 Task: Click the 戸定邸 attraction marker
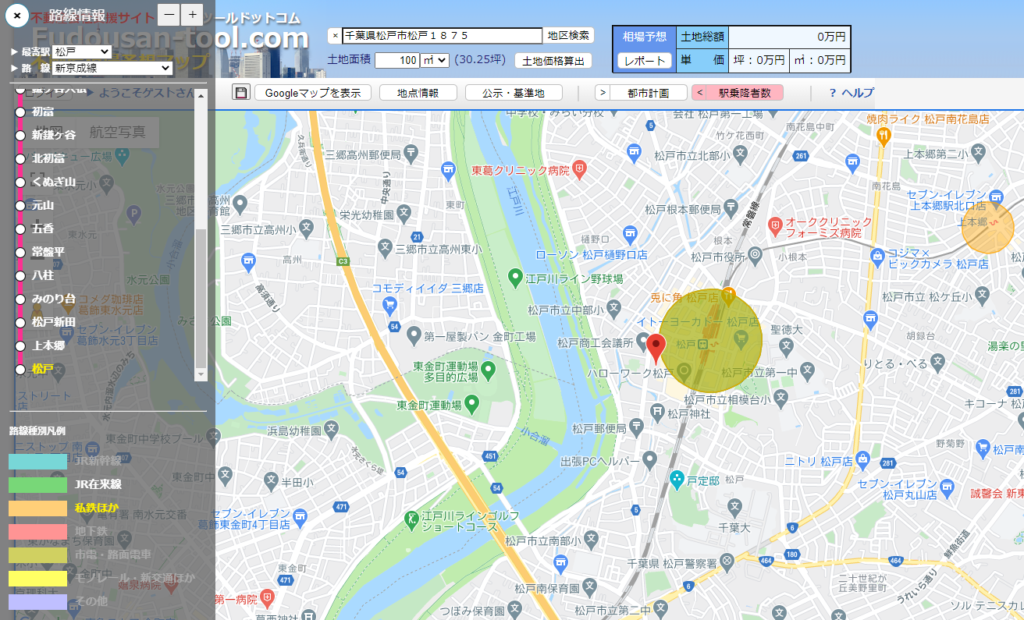pos(677,480)
